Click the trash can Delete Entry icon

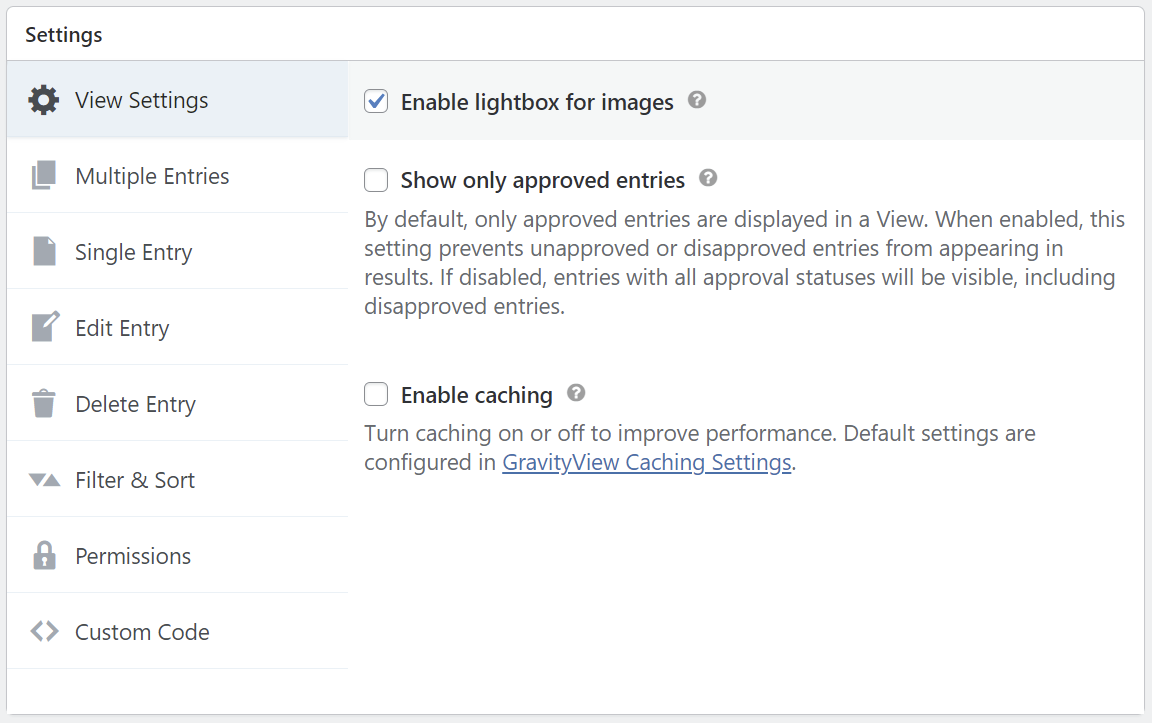(44, 404)
